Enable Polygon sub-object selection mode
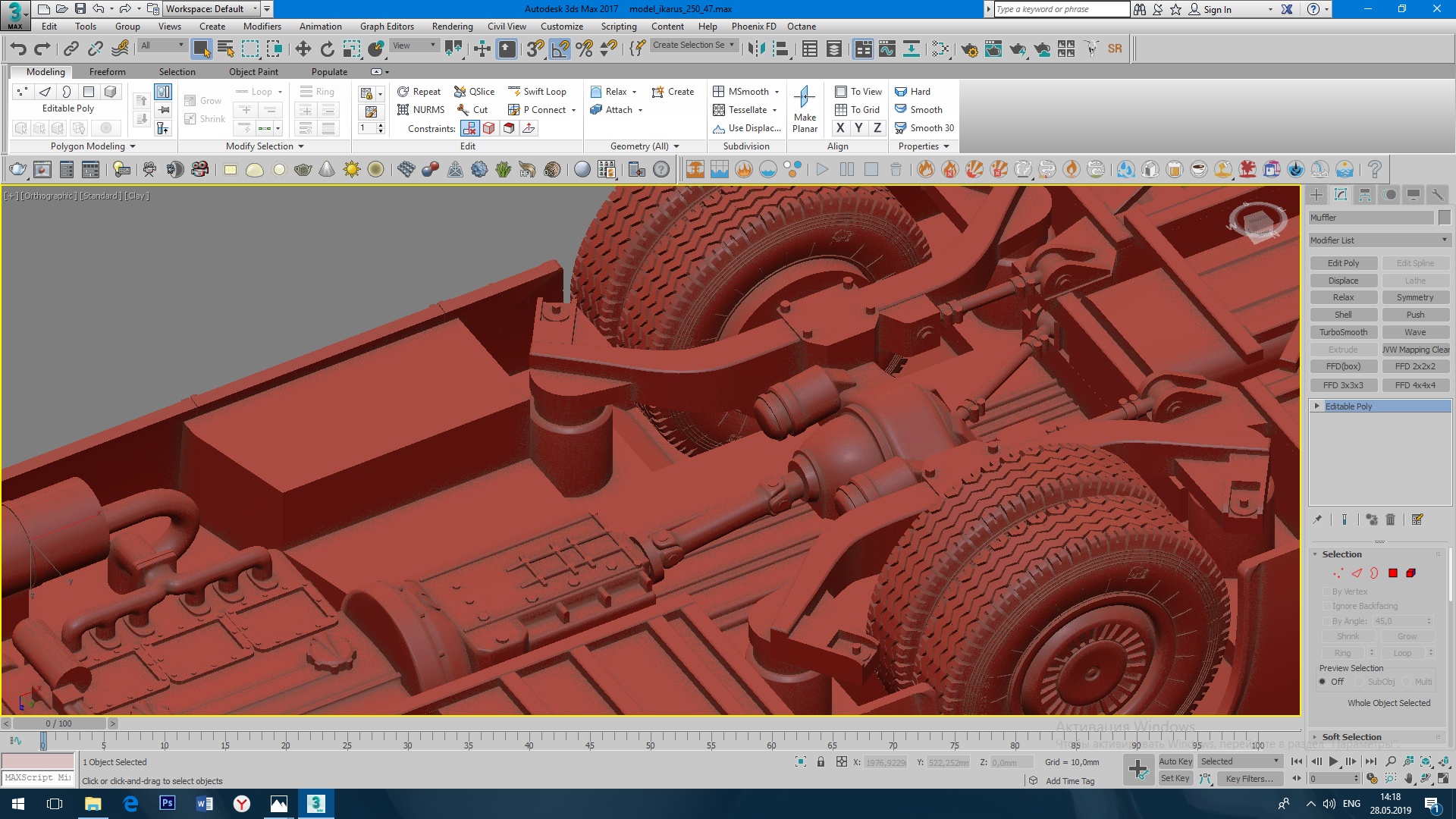1456x819 pixels. tap(1392, 573)
